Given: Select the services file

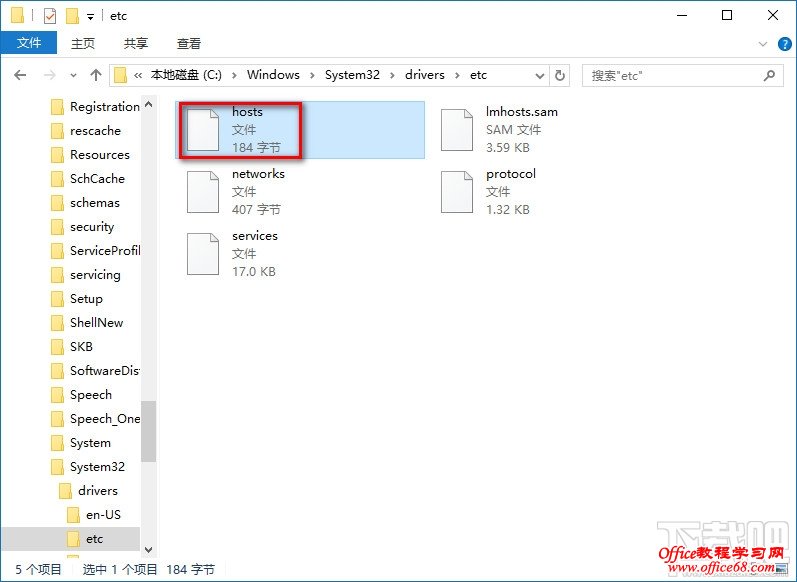Looking at the screenshot, I should tap(300, 254).
